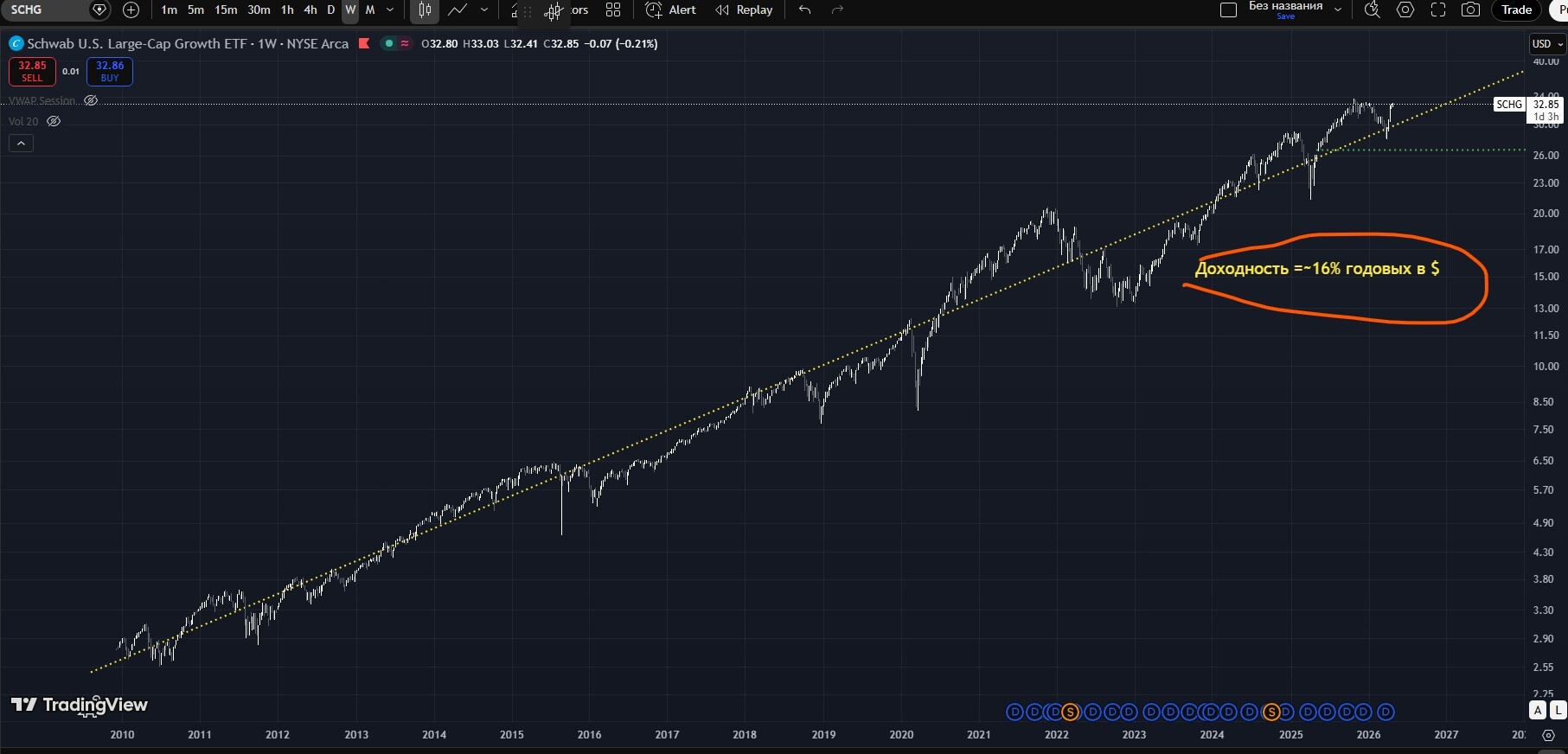Select the 30m timeframe

click(x=259, y=10)
